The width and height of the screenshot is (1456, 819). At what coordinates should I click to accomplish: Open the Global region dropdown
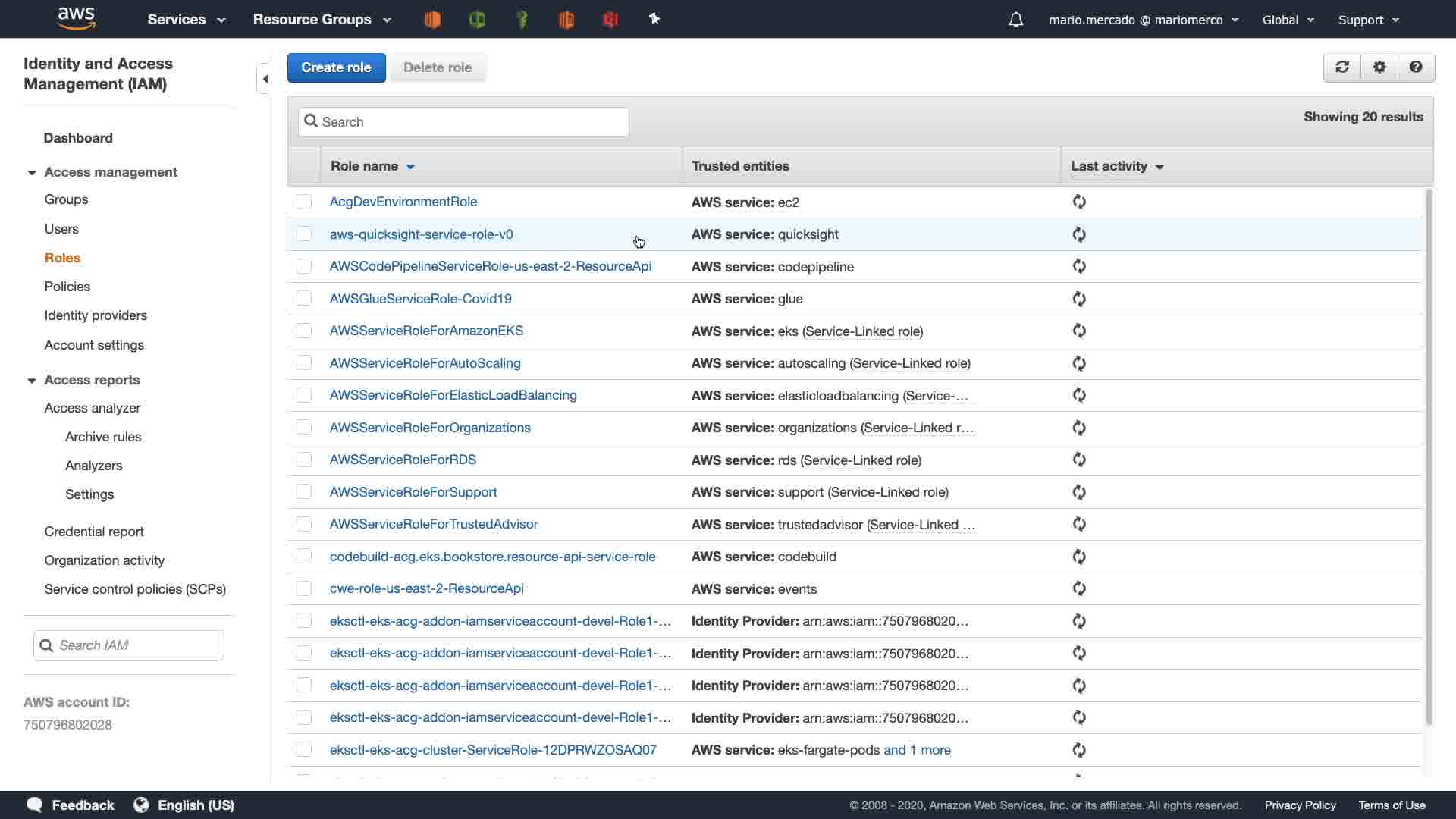(x=1288, y=20)
